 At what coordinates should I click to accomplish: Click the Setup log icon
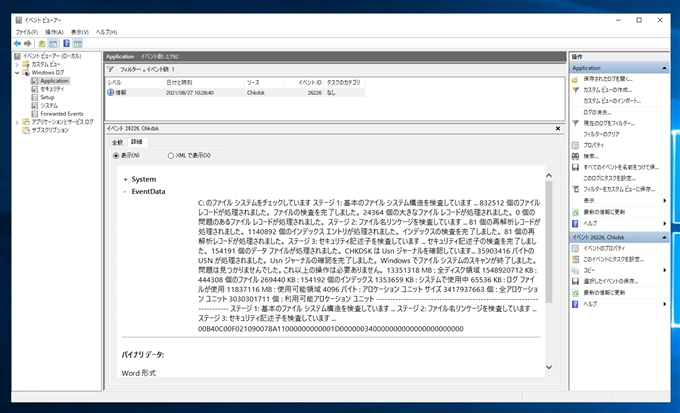35,97
